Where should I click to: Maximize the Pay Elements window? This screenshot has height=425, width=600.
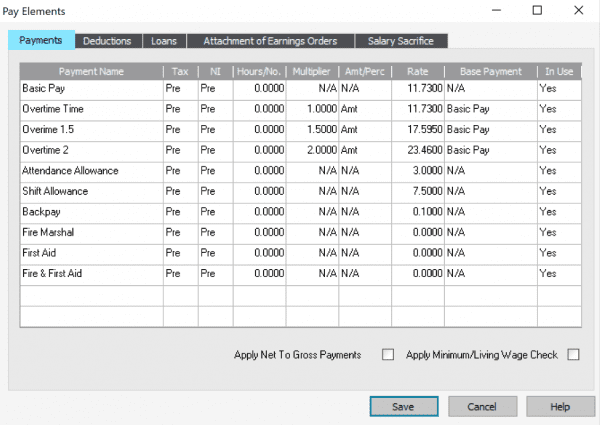pyautogui.click(x=537, y=10)
